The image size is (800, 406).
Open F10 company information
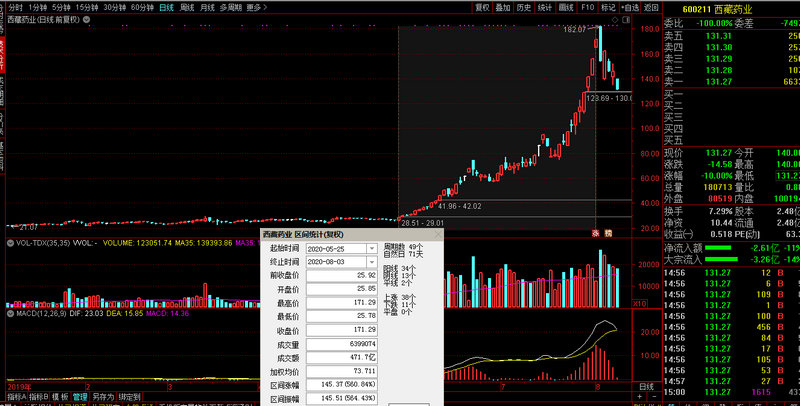click(x=588, y=7)
